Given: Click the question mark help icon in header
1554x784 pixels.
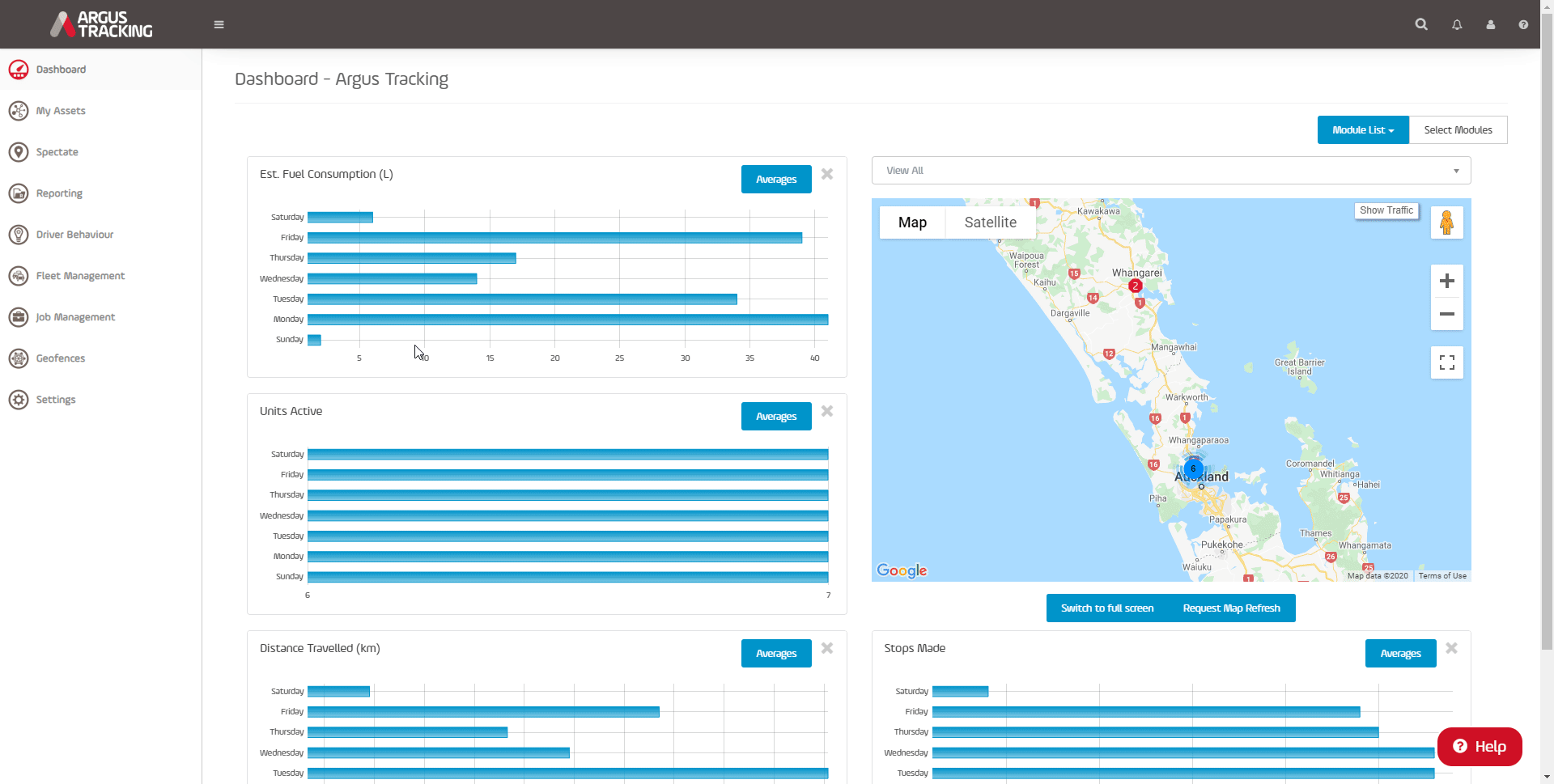Looking at the screenshot, I should (x=1523, y=24).
